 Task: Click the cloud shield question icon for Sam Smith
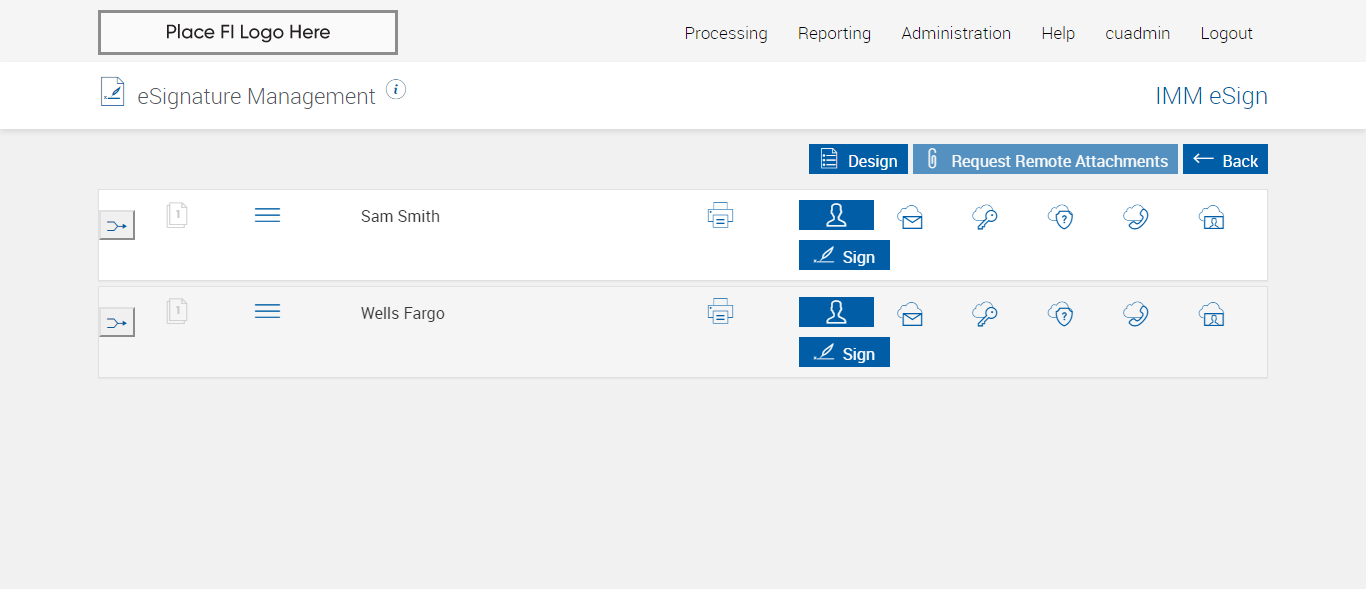(1060, 217)
